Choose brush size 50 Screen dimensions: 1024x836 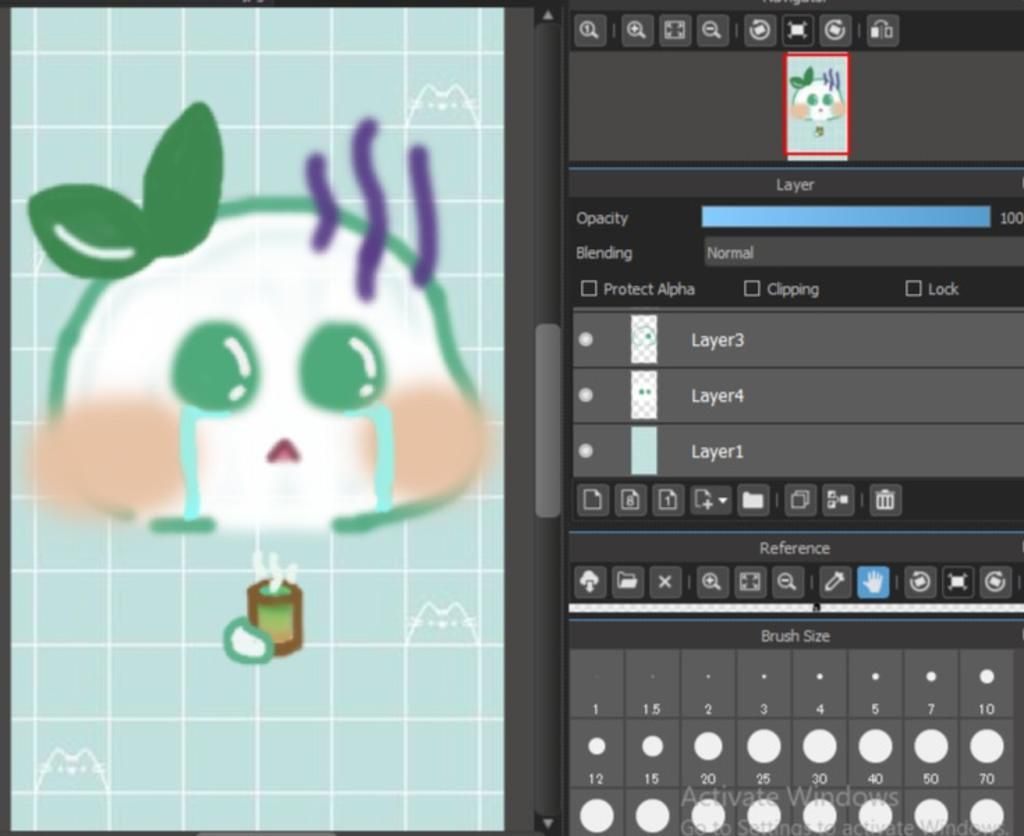[x=931, y=755]
